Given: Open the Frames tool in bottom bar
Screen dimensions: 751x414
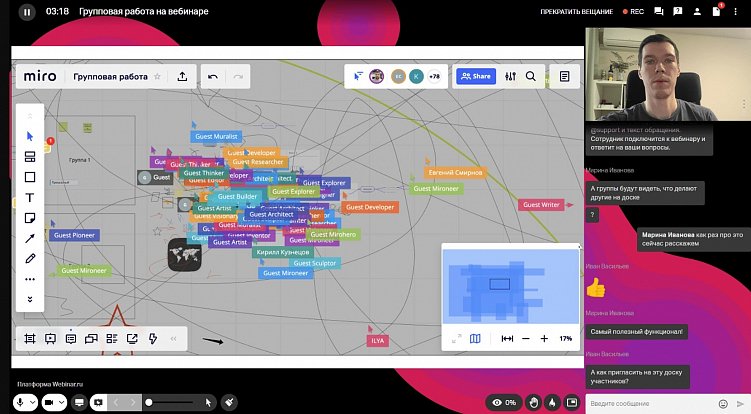Looking at the screenshot, I should click(x=30, y=339).
